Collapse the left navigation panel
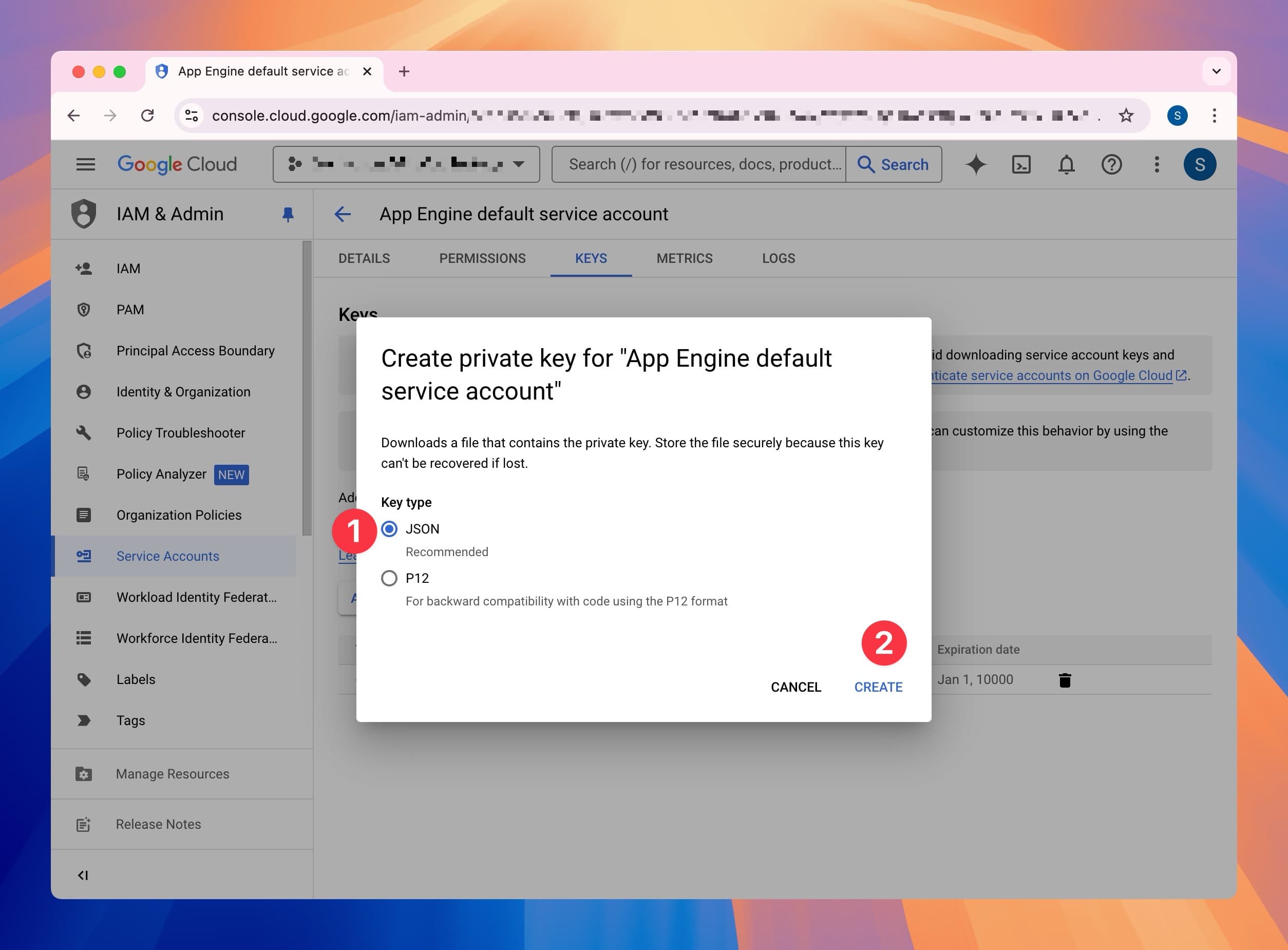The height and width of the screenshot is (950, 1288). coord(83,875)
